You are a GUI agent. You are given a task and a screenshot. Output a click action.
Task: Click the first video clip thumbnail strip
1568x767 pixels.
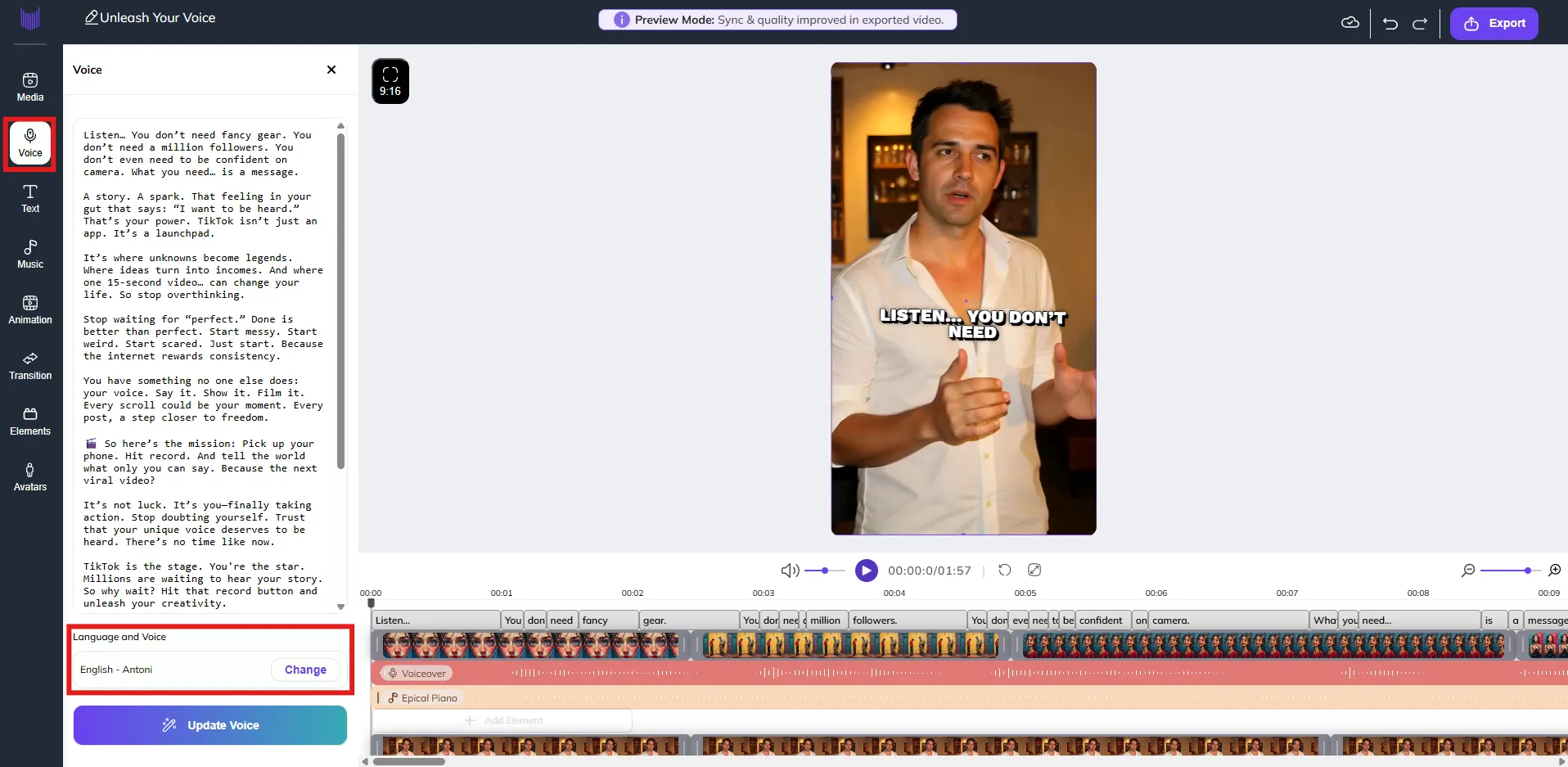point(532,645)
